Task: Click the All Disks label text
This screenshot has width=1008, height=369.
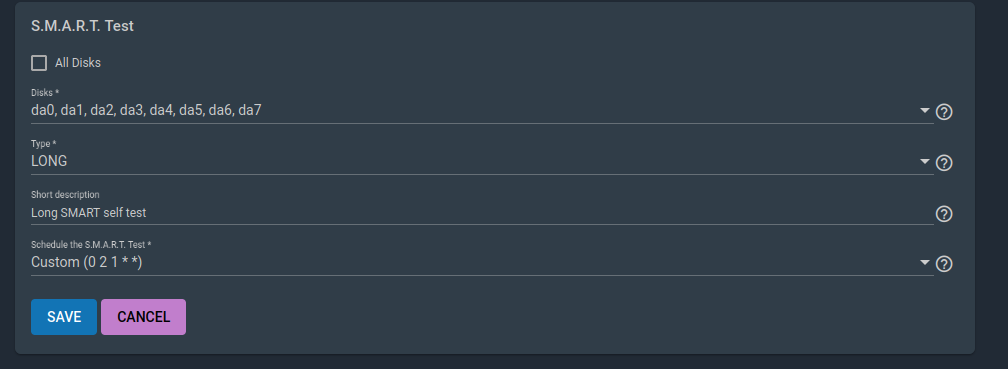Action: (78, 63)
